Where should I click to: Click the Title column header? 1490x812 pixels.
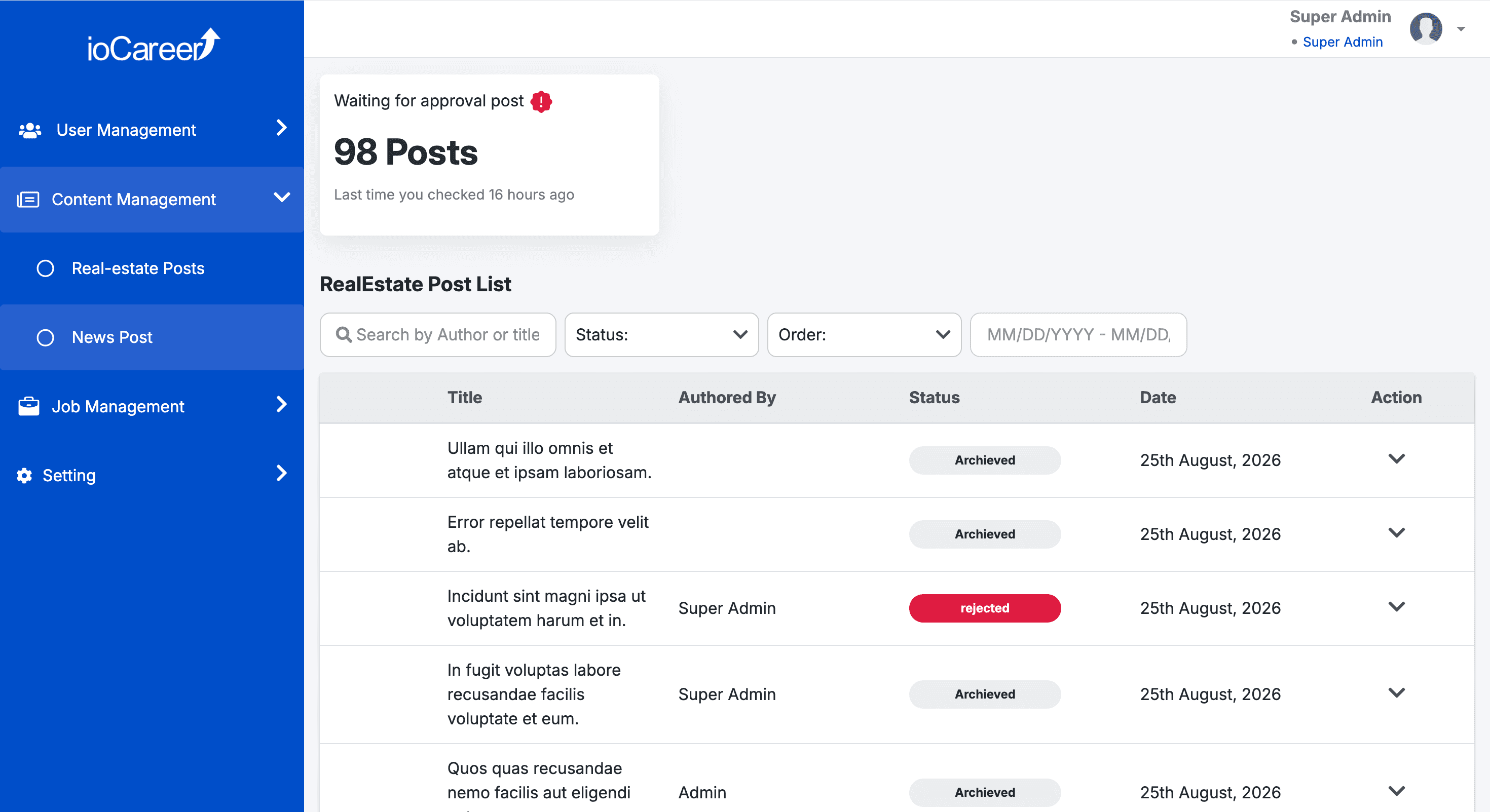[x=464, y=397]
